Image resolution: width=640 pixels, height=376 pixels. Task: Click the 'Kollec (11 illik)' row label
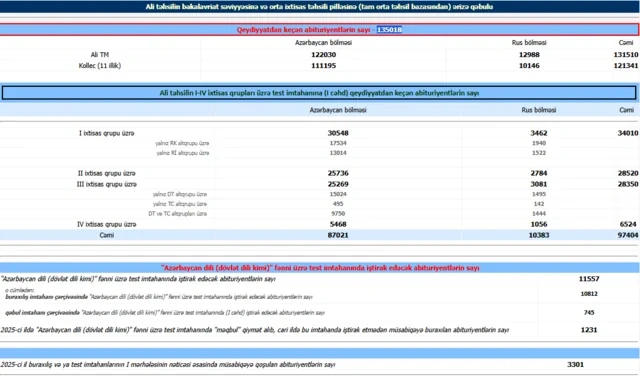click(x=100, y=65)
